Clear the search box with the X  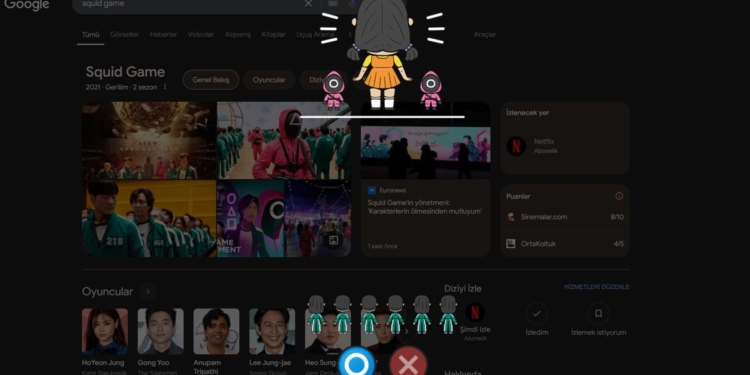click(309, 4)
